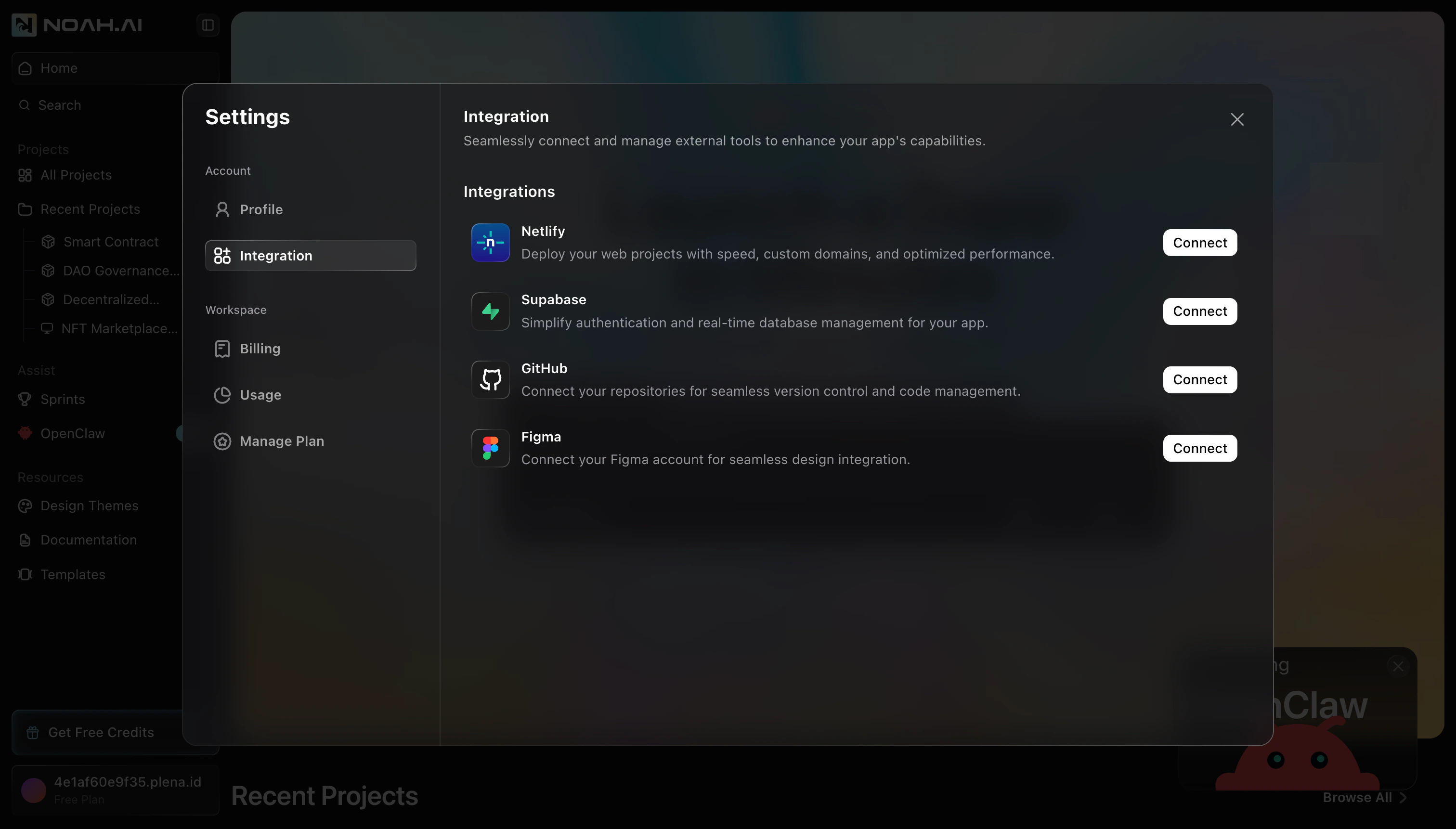The image size is (1456, 829).
Task: Click the Sprints icon under Assist
Action: 25,399
